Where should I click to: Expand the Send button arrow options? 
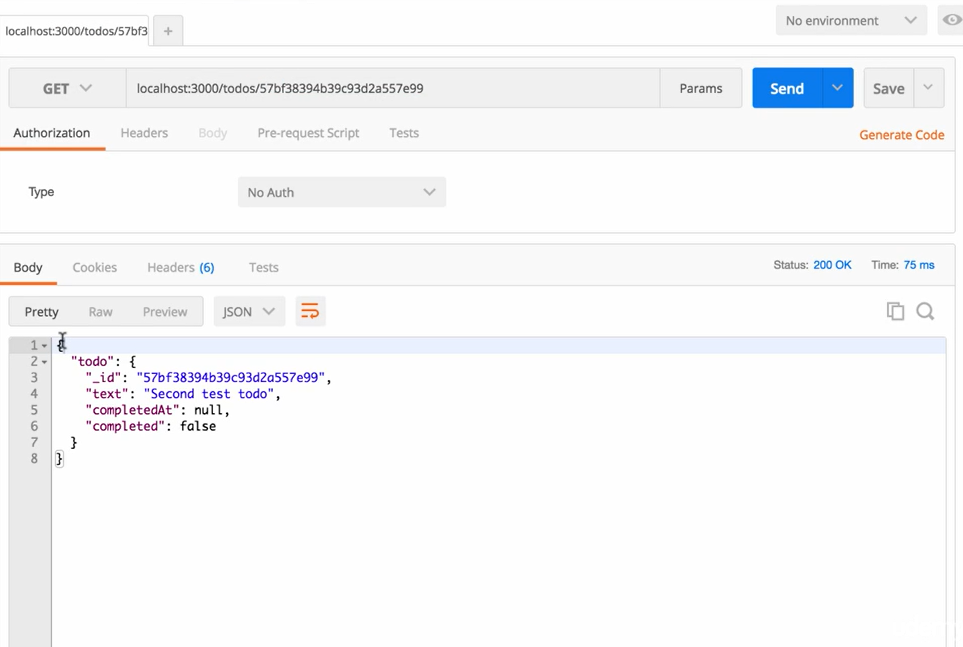pos(837,88)
